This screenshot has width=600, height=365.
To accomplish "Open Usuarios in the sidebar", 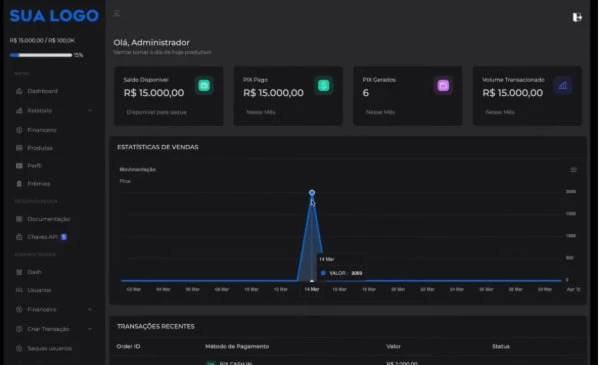I will [x=39, y=290].
